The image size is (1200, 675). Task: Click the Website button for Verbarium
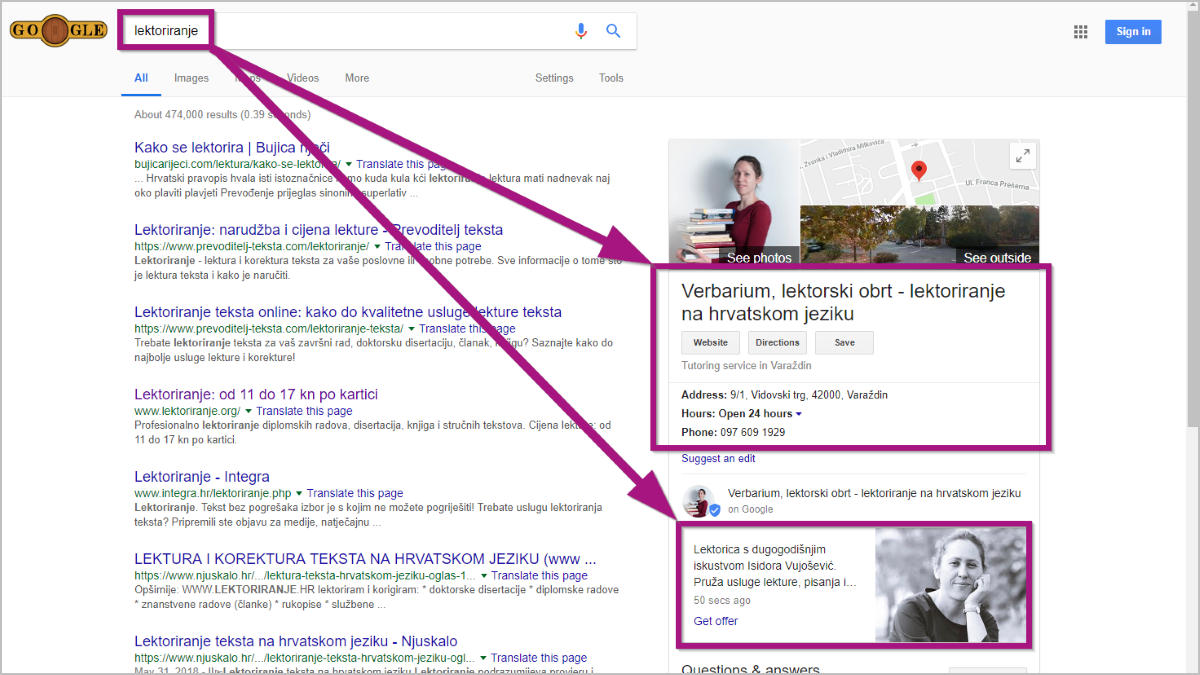tap(710, 343)
